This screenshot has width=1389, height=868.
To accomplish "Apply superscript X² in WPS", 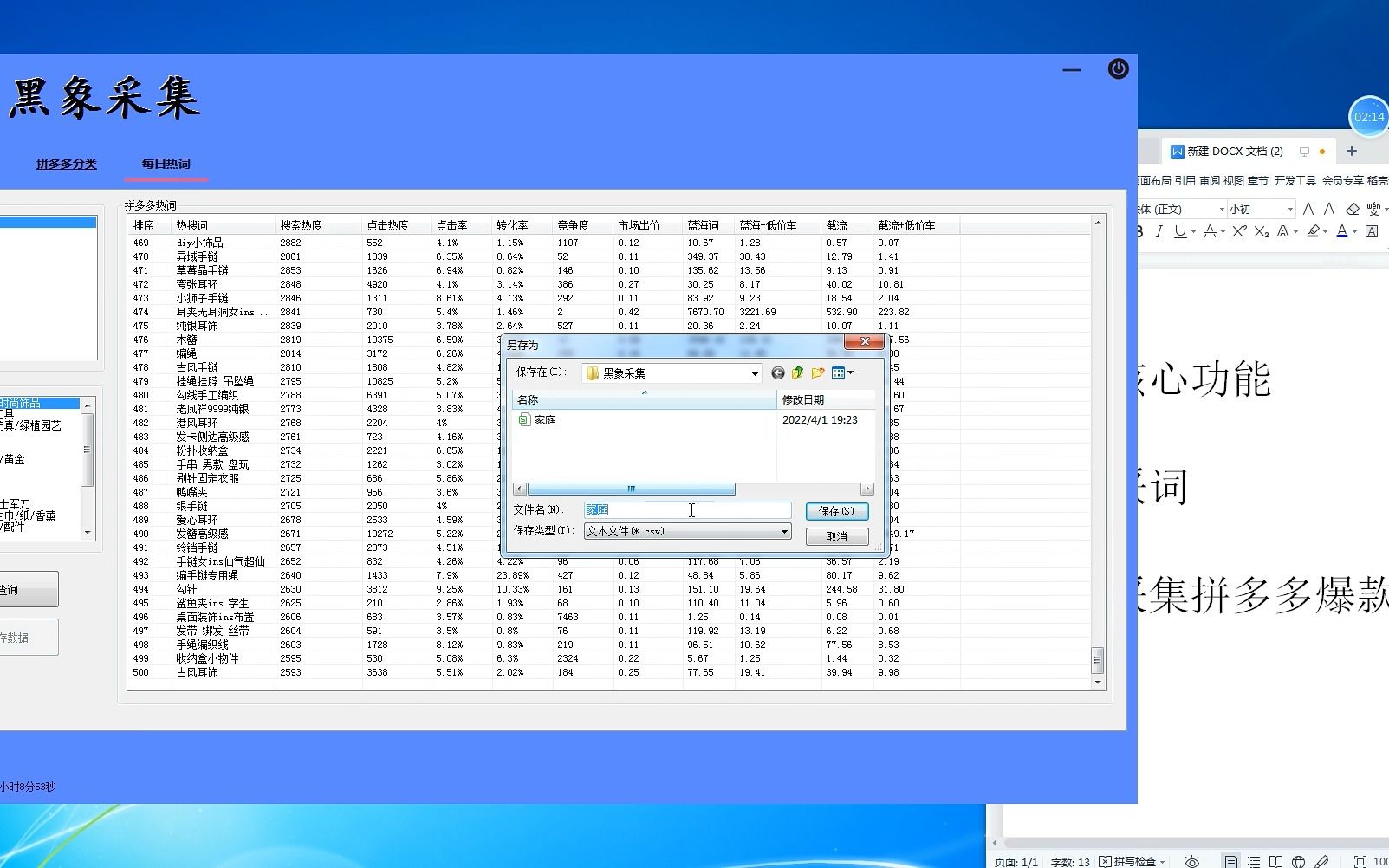I will click(1240, 231).
